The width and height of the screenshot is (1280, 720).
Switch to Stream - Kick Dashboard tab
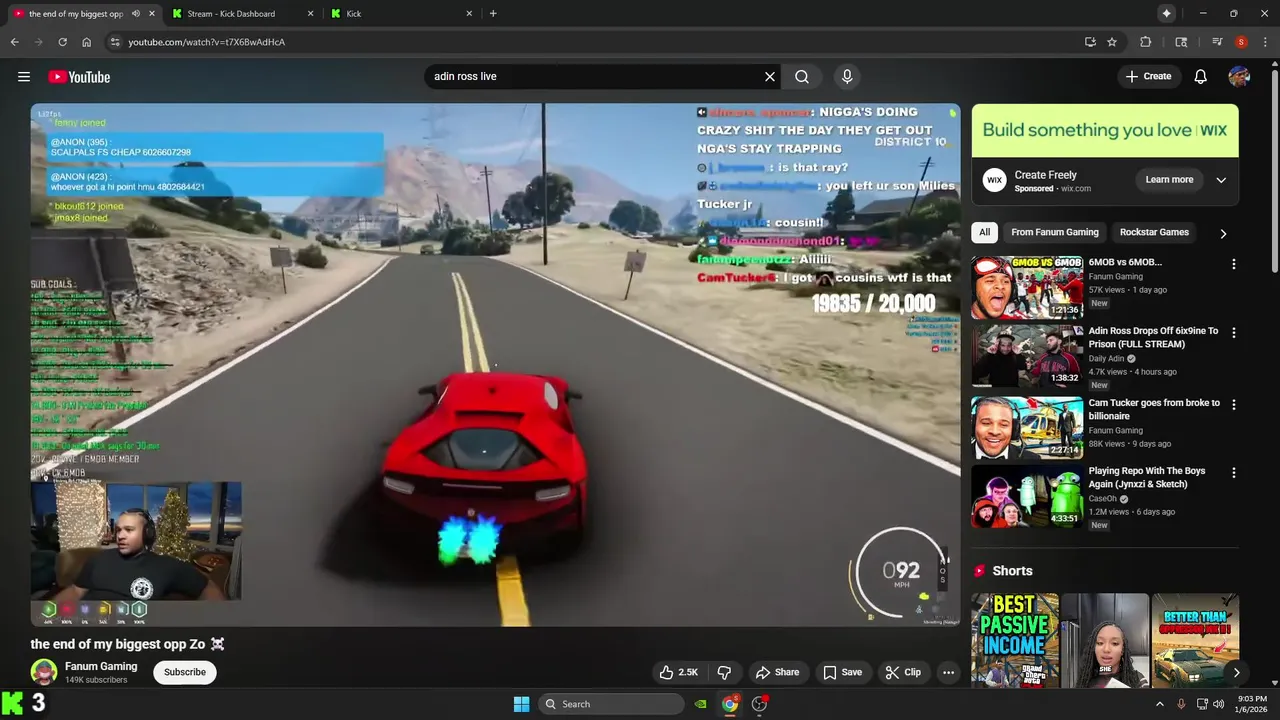click(231, 14)
